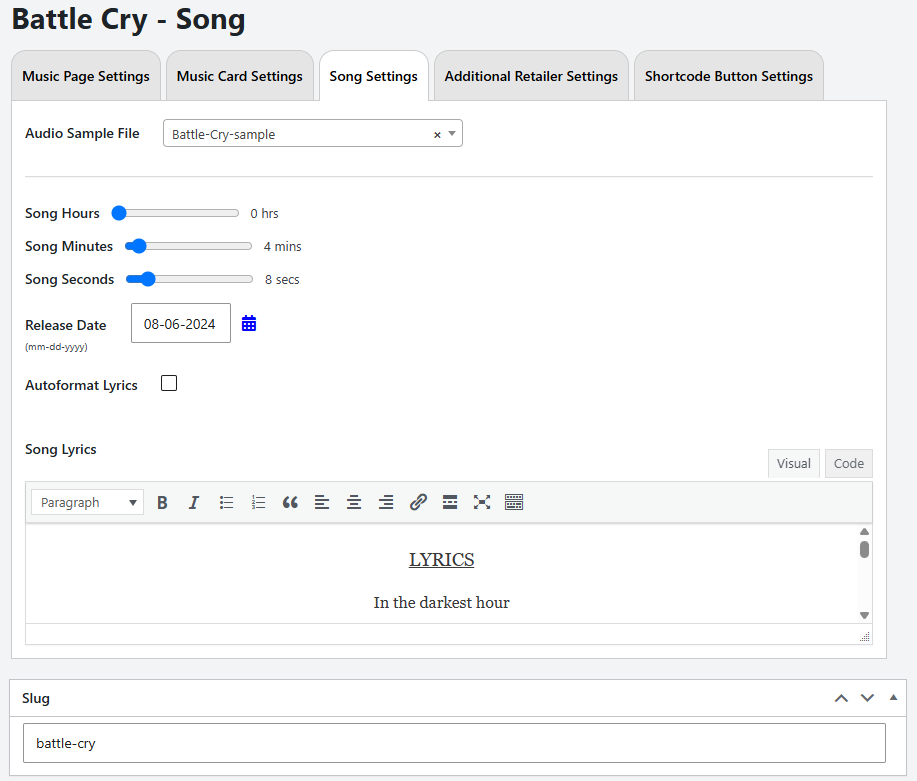917x781 pixels.
Task: Adjust the Song Hours slider
Action: tap(175, 213)
